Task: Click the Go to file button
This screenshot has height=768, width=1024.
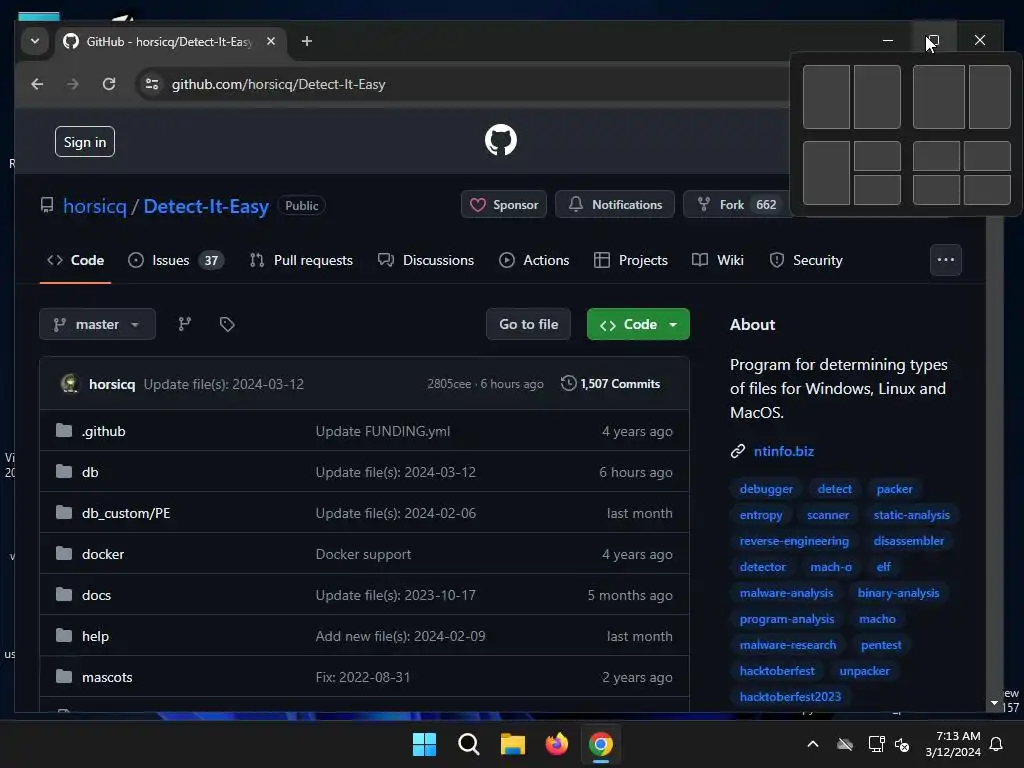Action: click(528, 324)
